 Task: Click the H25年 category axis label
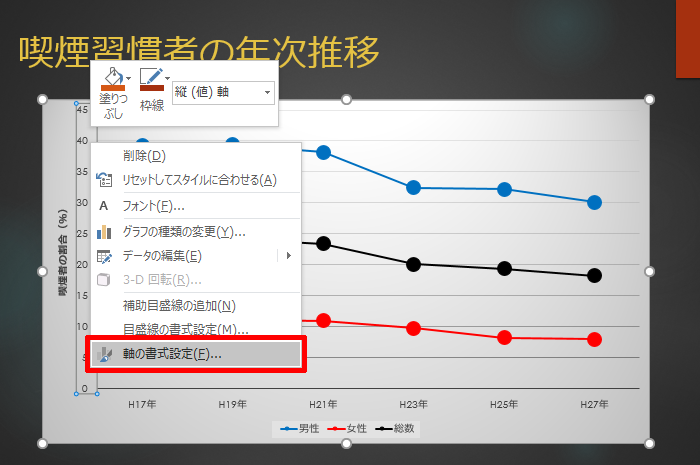click(x=504, y=404)
